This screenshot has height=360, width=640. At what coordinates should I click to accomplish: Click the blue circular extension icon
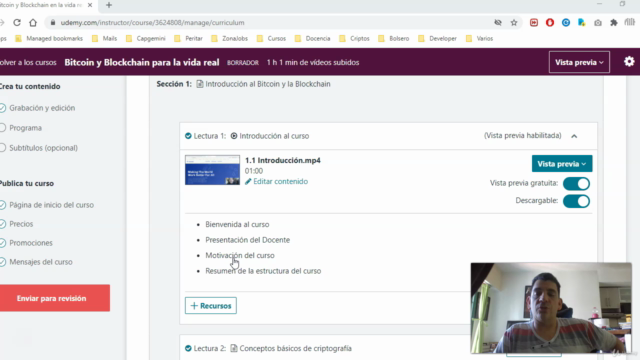(566, 22)
